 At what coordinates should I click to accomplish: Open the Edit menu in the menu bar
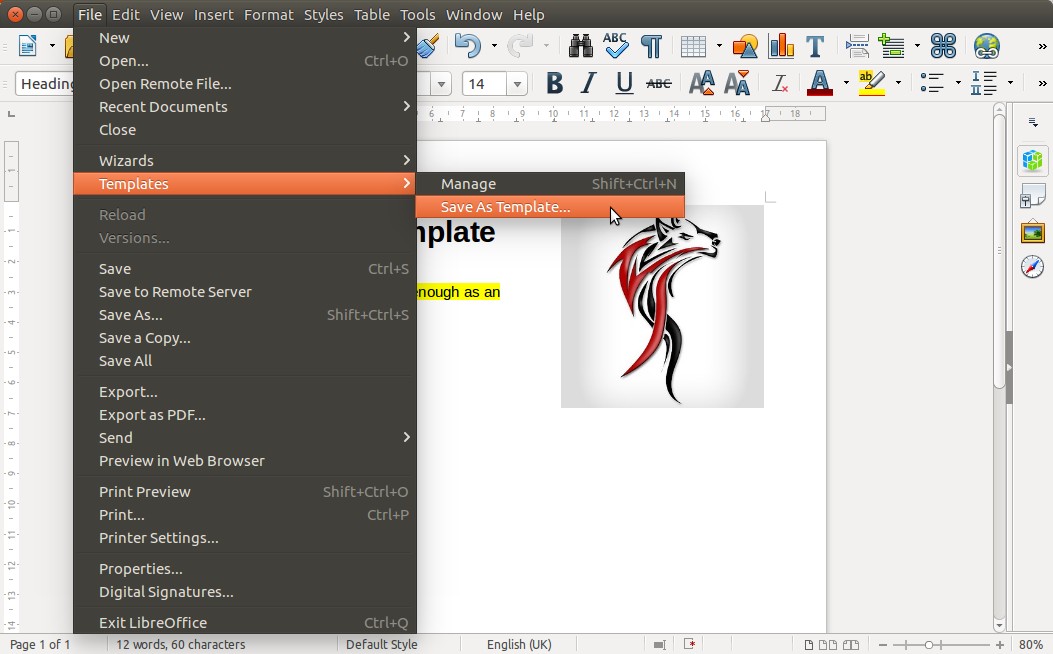click(x=126, y=14)
